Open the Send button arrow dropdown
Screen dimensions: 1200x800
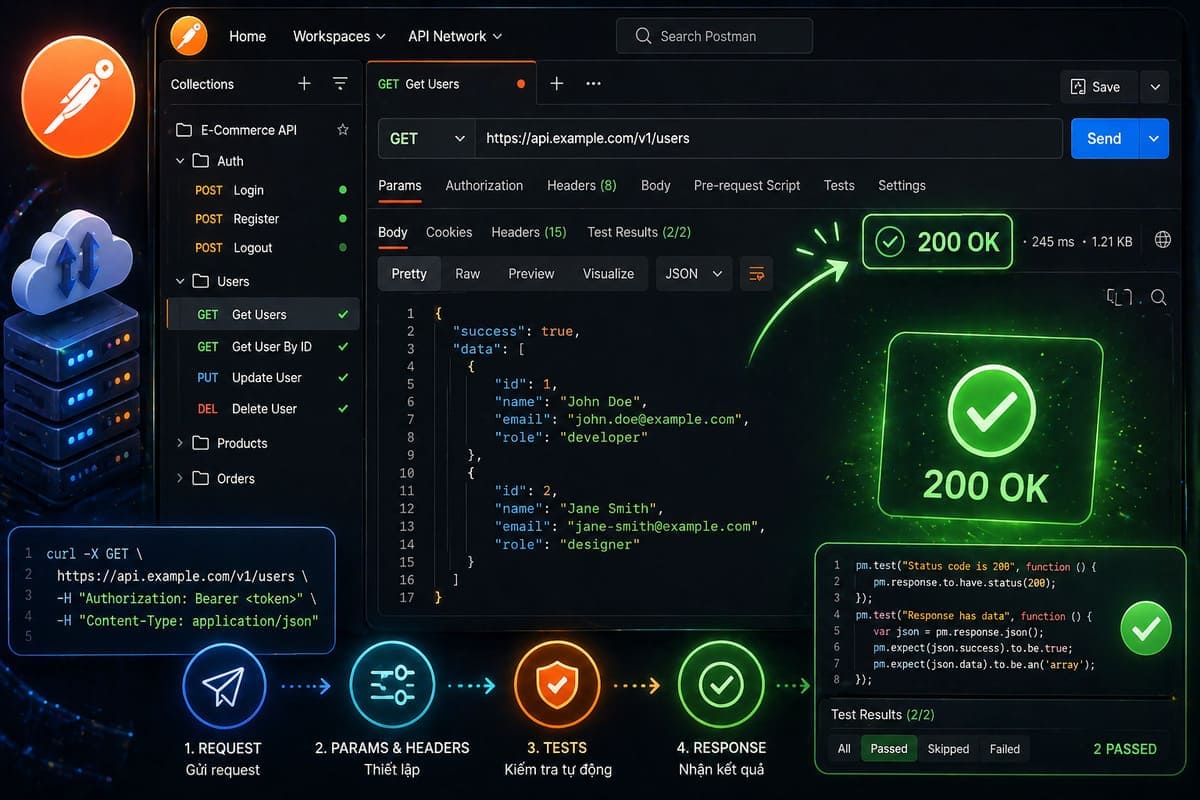(1154, 139)
